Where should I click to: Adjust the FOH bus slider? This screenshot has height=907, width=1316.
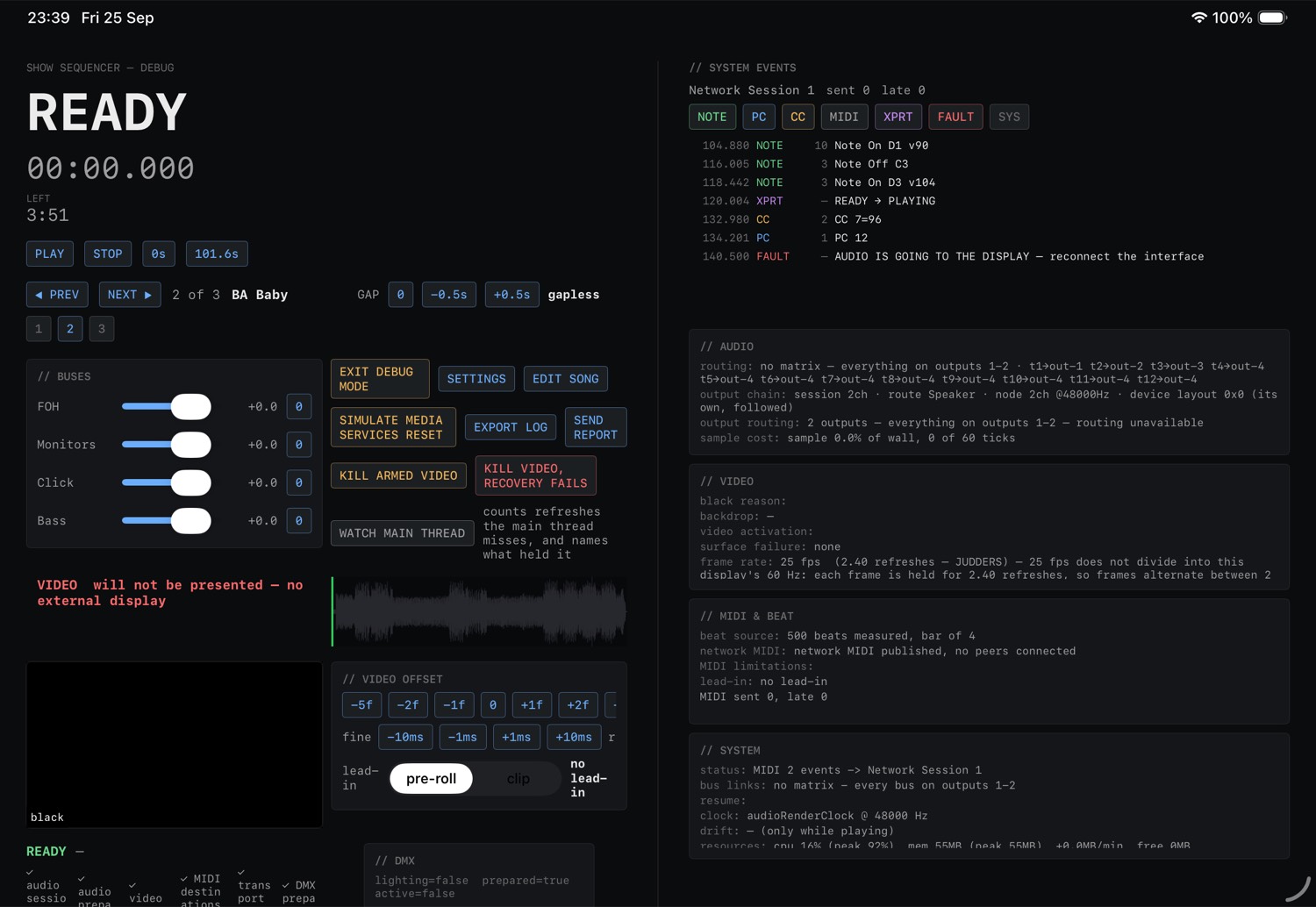pyautogui.click(x=167, y=406)
